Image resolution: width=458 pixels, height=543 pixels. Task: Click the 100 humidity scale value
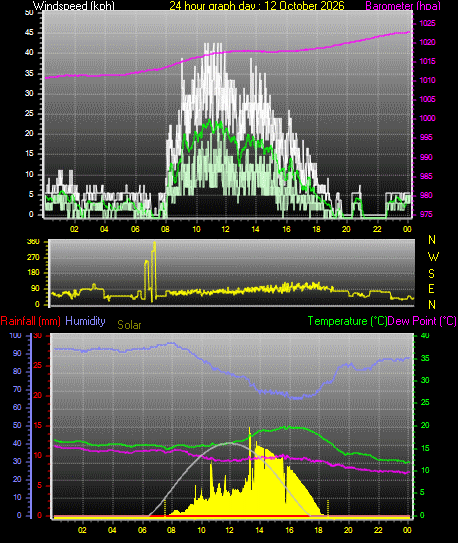tap(15, 335)
